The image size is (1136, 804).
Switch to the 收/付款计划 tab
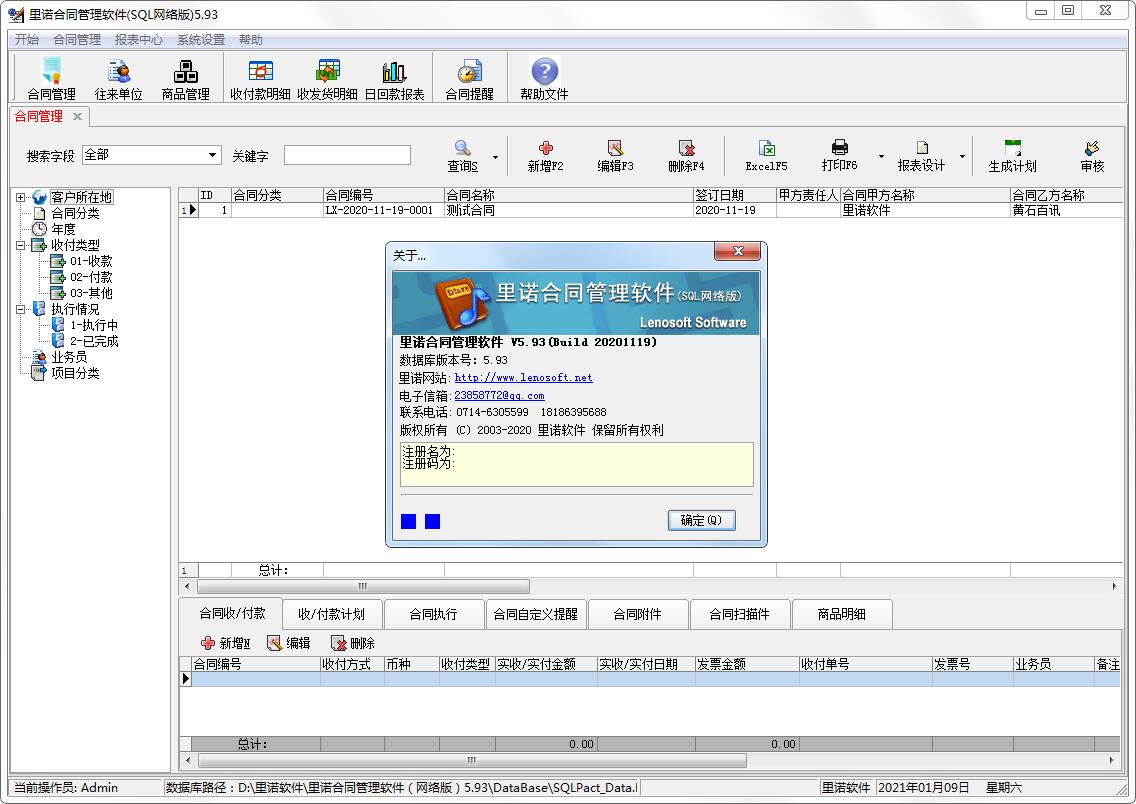coord(331,614)
